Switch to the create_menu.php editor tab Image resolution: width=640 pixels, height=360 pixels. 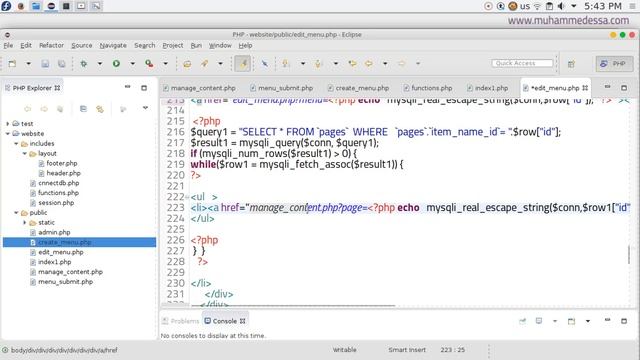pos(358,88)
